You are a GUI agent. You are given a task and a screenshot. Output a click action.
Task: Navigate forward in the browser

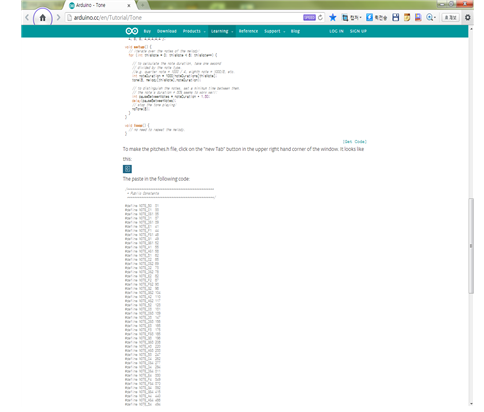point(58,18)
